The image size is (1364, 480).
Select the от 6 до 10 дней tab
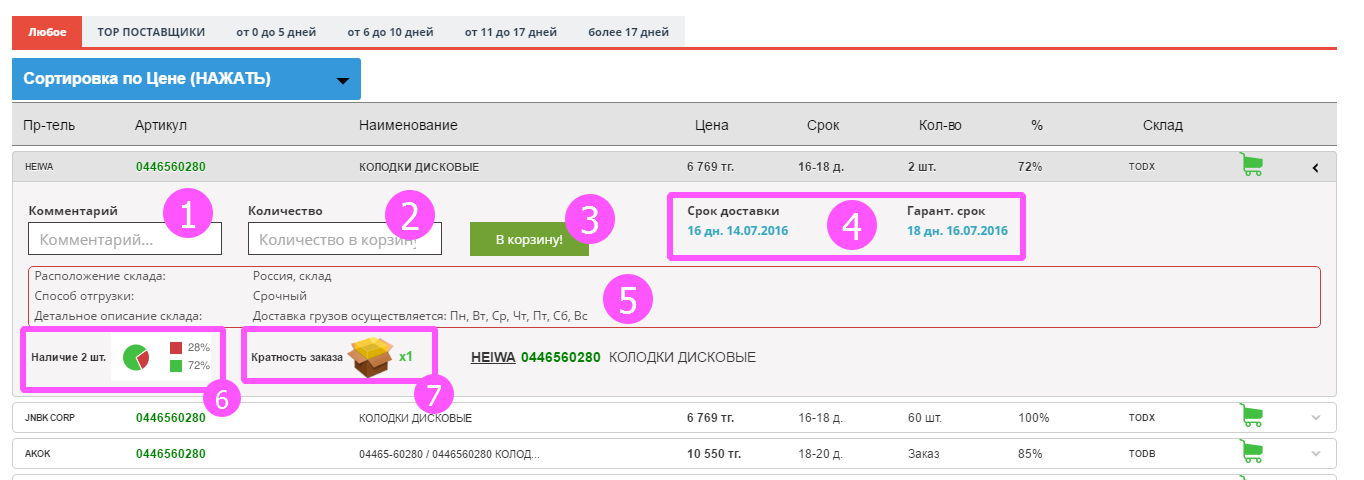tap(390, 32)
